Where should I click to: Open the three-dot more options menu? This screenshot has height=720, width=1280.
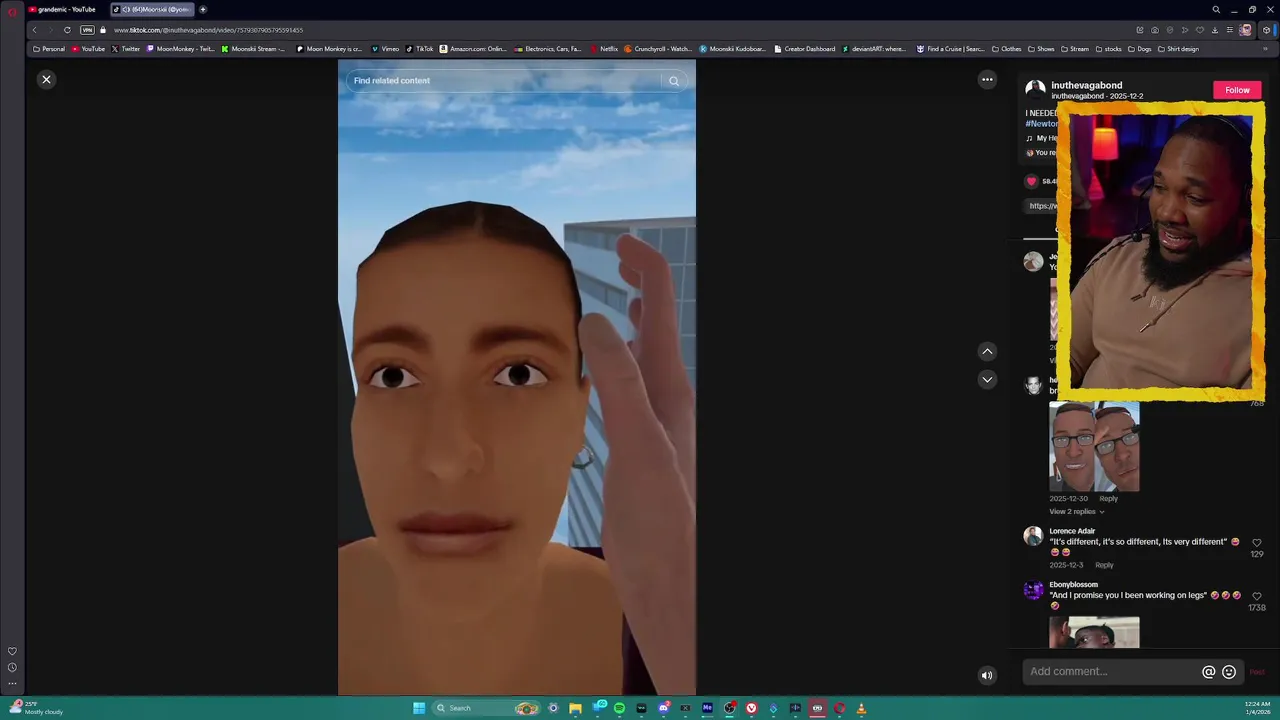[x=987, y=79]
